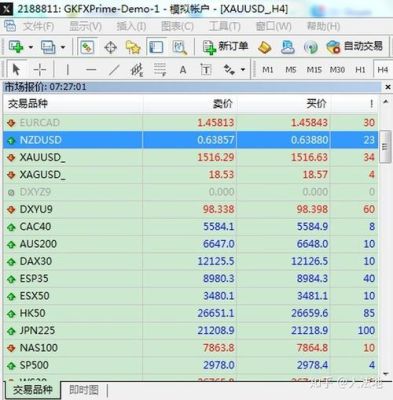
Task: Switch to the 交易品种 tab
Action: (x=33, y=390)
